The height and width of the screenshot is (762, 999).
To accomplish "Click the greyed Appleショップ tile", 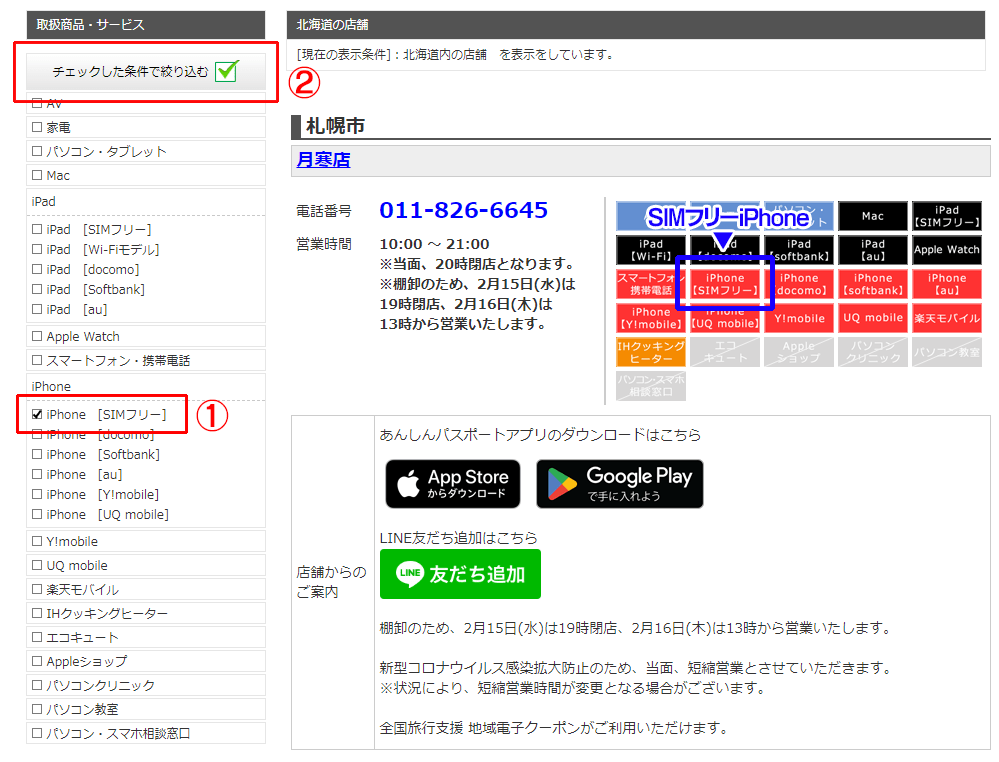I will pos(799,352).
